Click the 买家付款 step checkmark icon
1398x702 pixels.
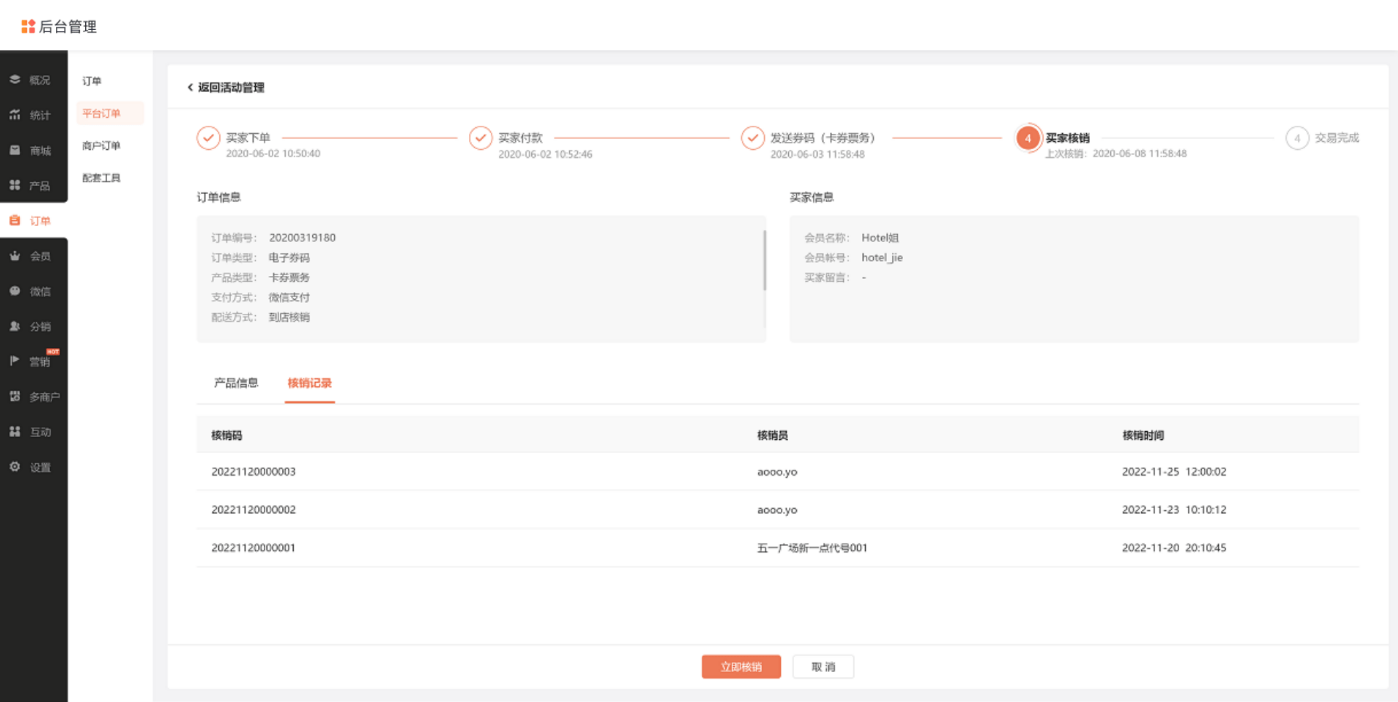point(481,138)
